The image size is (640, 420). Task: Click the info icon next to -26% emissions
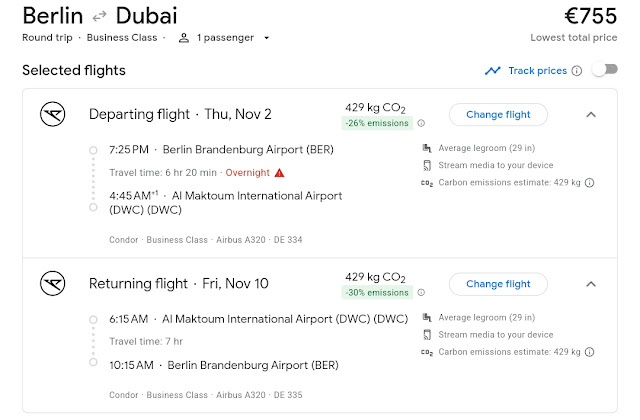(x=421, y=124)
